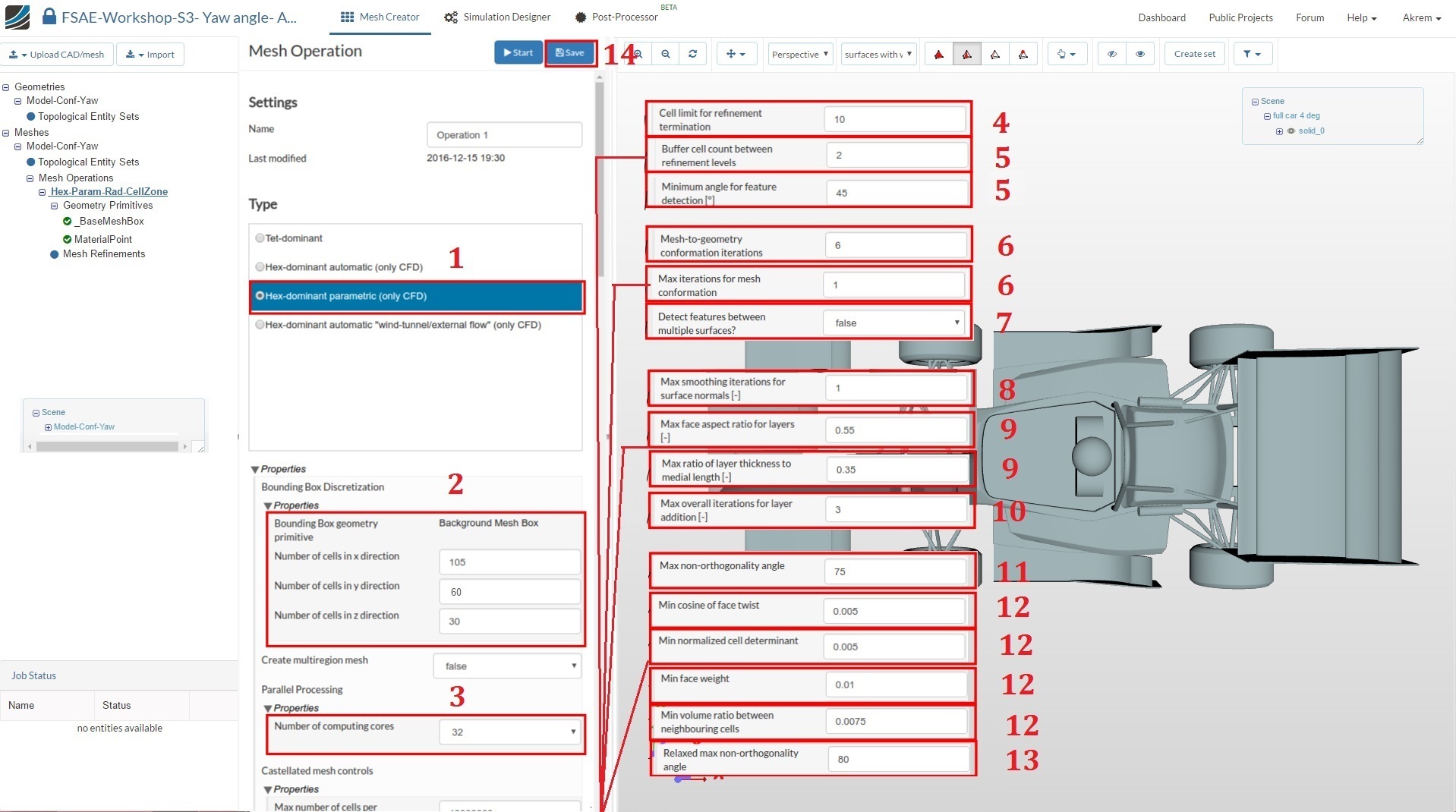Click the SimScale logo icon
The height and width of the screenshot is (812, 1456).
17,17
